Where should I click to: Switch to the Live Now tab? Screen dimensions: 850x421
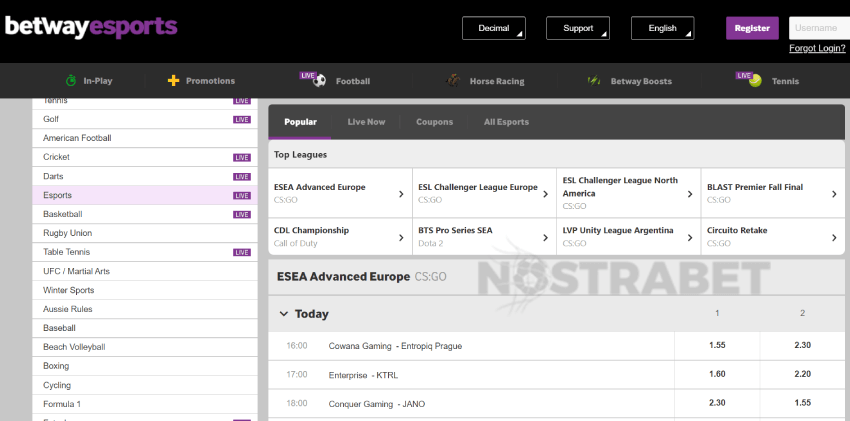(366, 122)
